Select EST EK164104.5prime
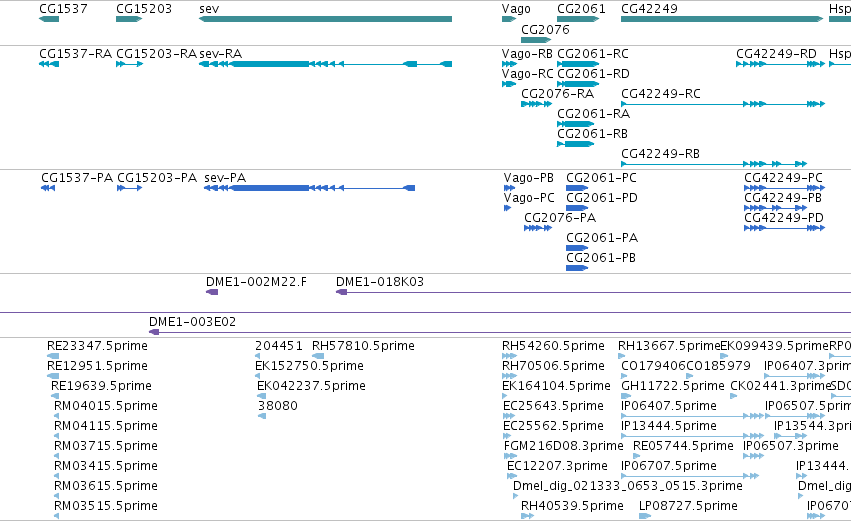Viewport: 851px width, 521px height. [x=505, y=396]
